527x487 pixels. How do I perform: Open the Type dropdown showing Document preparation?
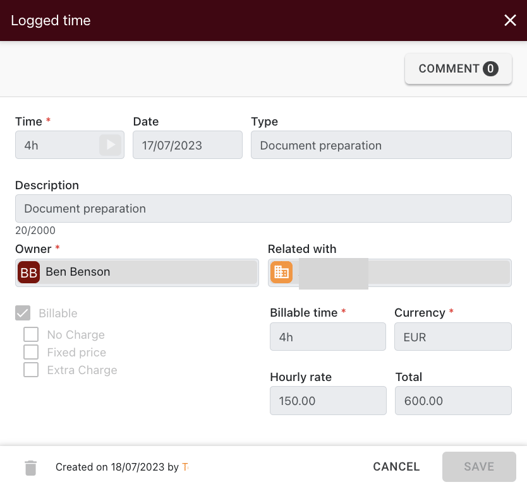tap(381, 145)
